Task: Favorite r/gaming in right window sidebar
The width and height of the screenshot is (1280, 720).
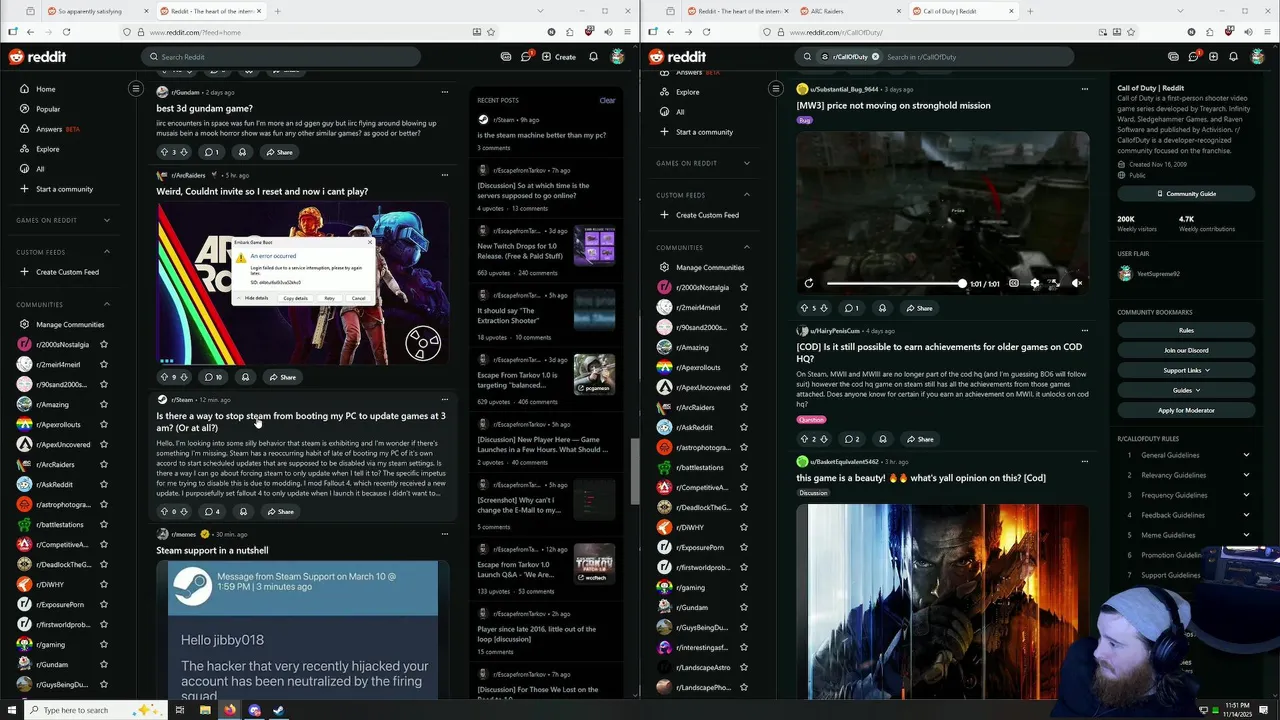Action: pos(744,587)
